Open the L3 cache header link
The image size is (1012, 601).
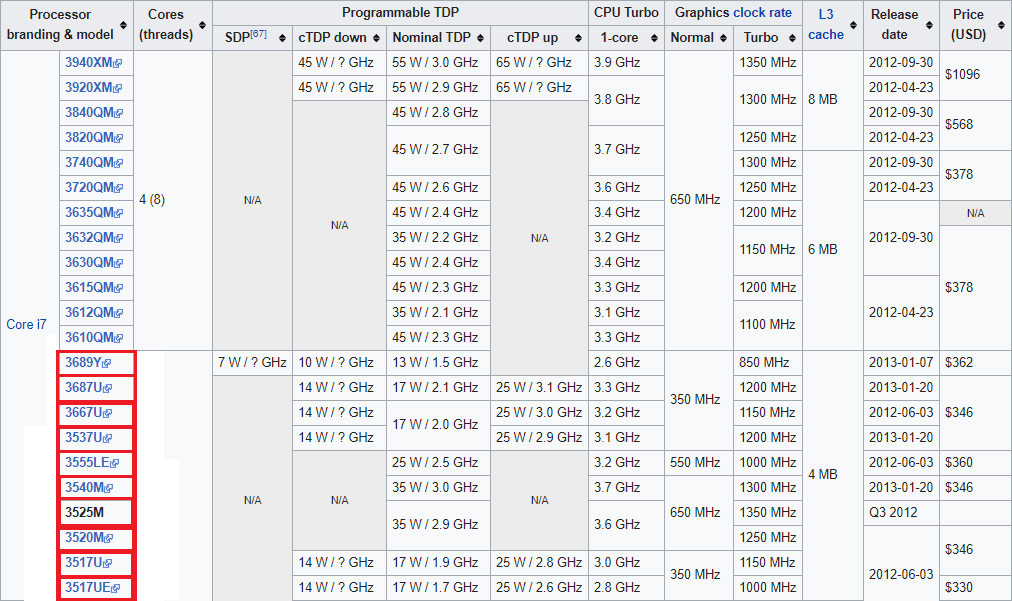[825, 25]
